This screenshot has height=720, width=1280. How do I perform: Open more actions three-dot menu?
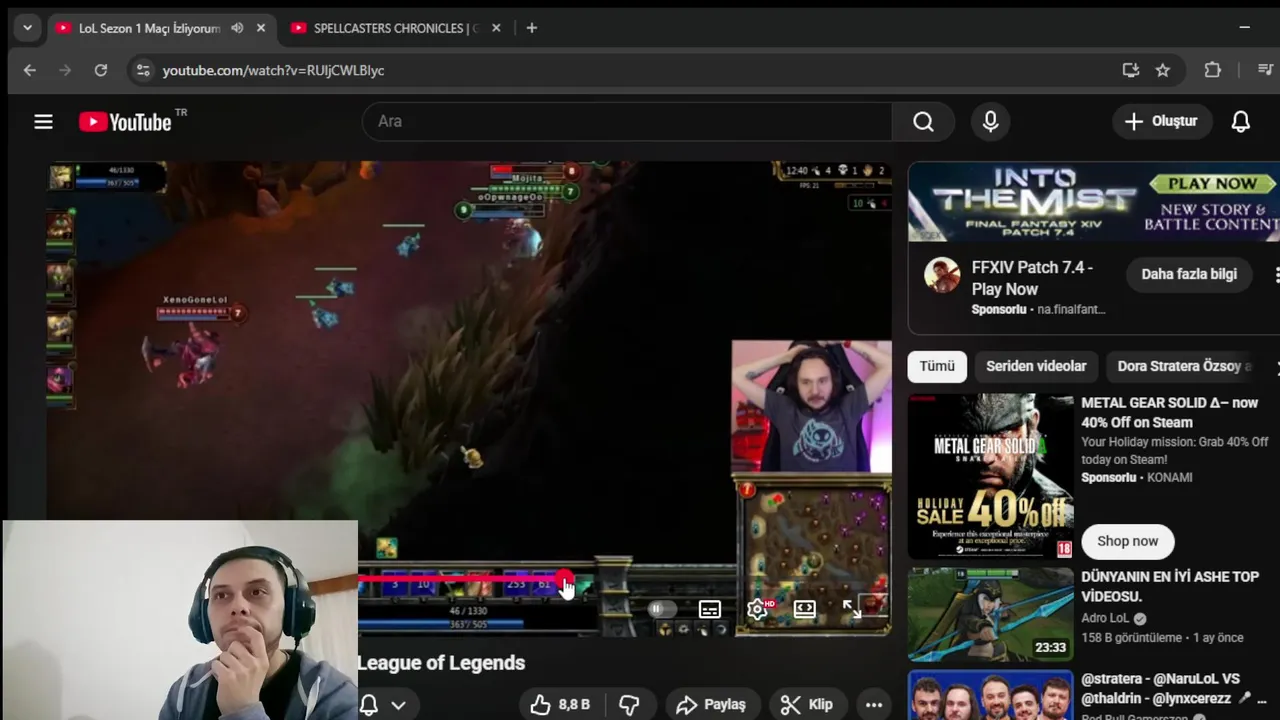click(873, 705)
